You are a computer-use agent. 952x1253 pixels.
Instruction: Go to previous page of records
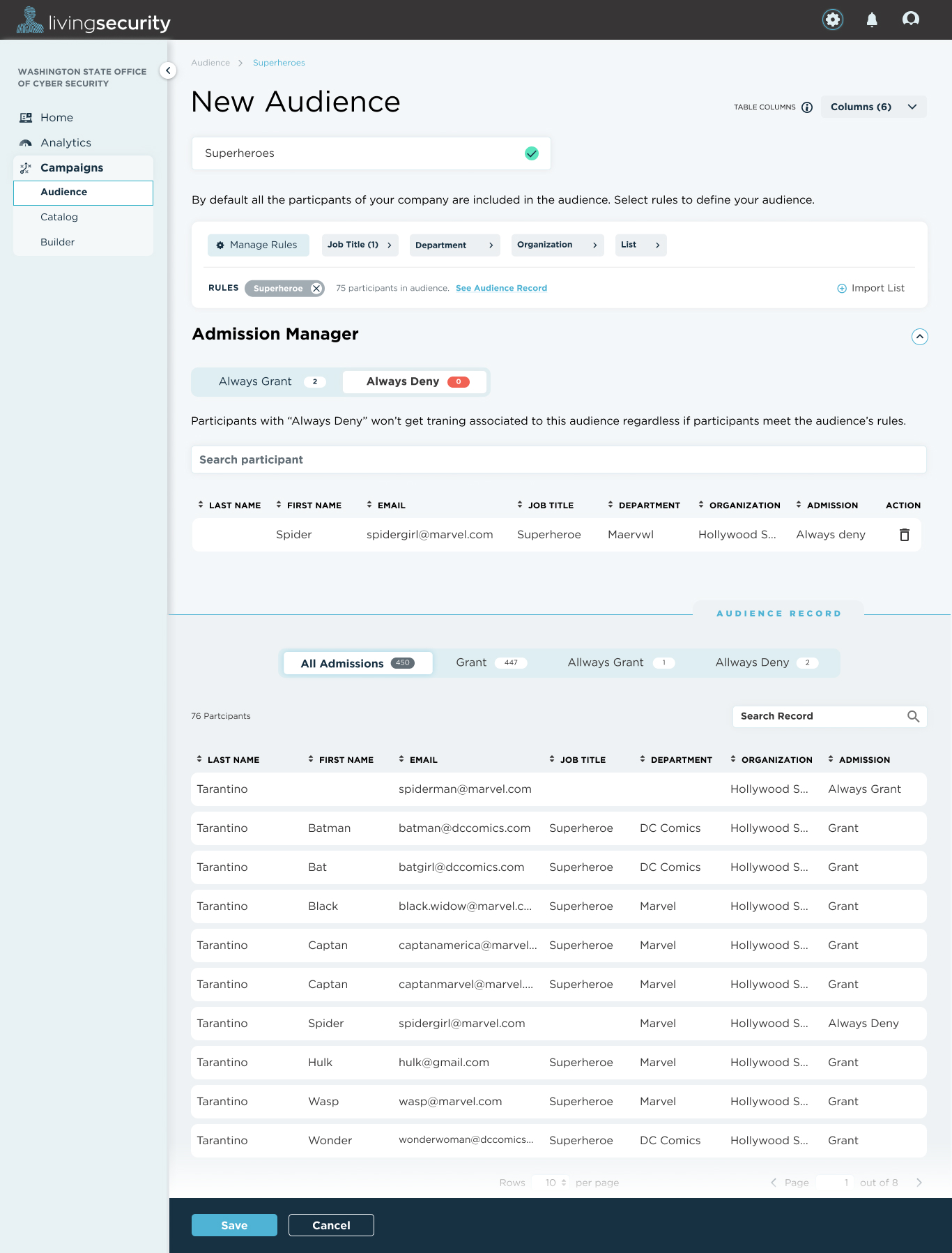click(774, 1183)
